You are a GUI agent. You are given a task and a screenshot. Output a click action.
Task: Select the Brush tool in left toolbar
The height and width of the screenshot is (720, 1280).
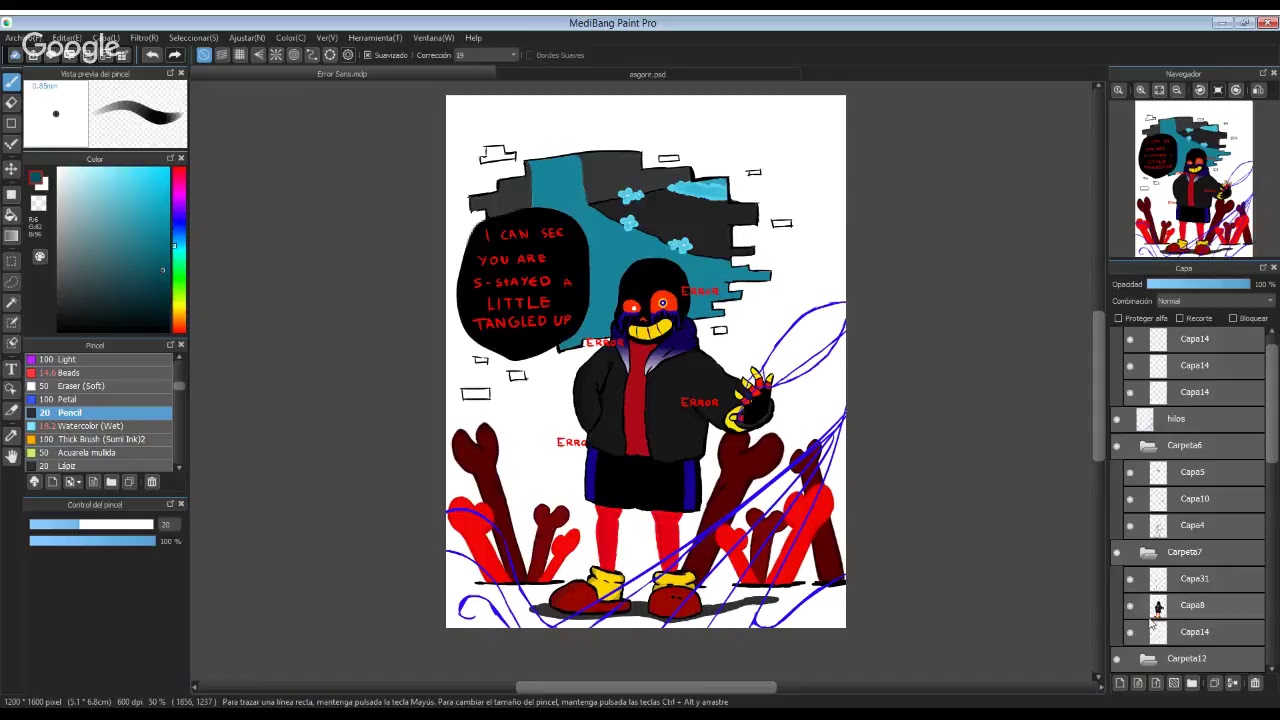click(x=11, y=82)
